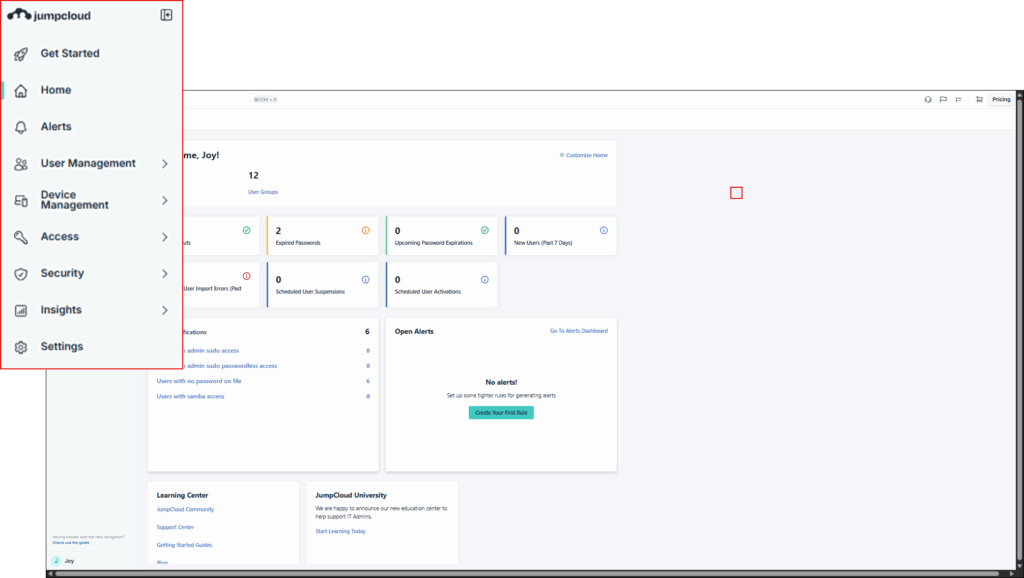The height and width of the screenshot is (578, 1024).
Task: Open the Go To Alerts Dashboard link
Action: 578,331
